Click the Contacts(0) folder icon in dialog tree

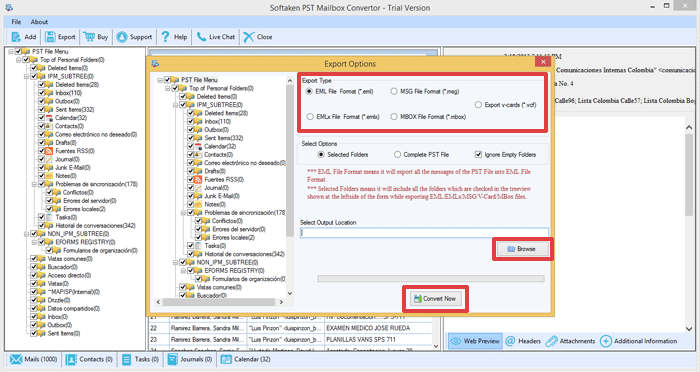tap(199, 155)
